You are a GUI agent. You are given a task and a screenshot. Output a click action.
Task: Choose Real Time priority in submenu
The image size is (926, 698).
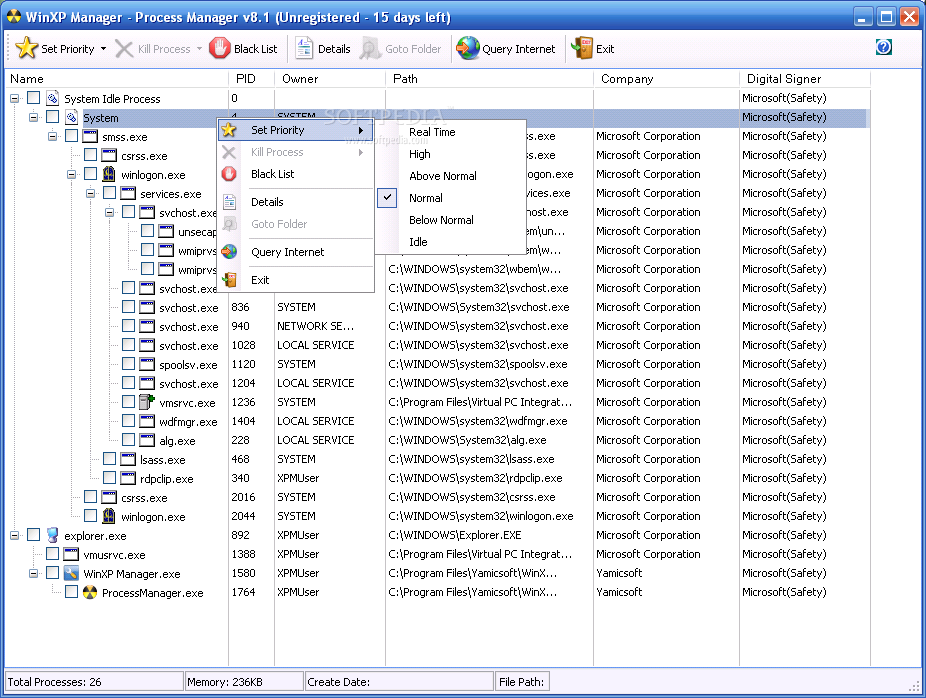432,132
